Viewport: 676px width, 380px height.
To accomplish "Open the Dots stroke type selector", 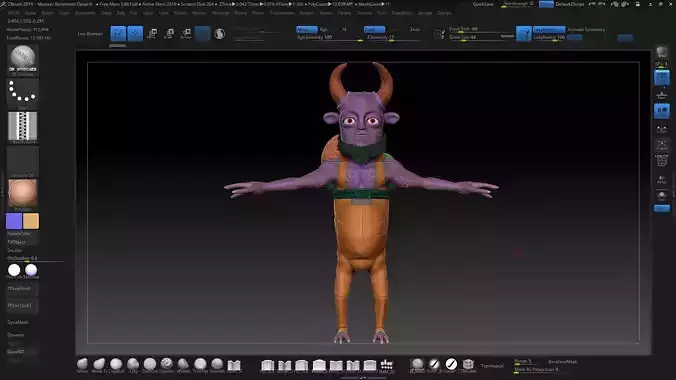I will pos(22,93).
